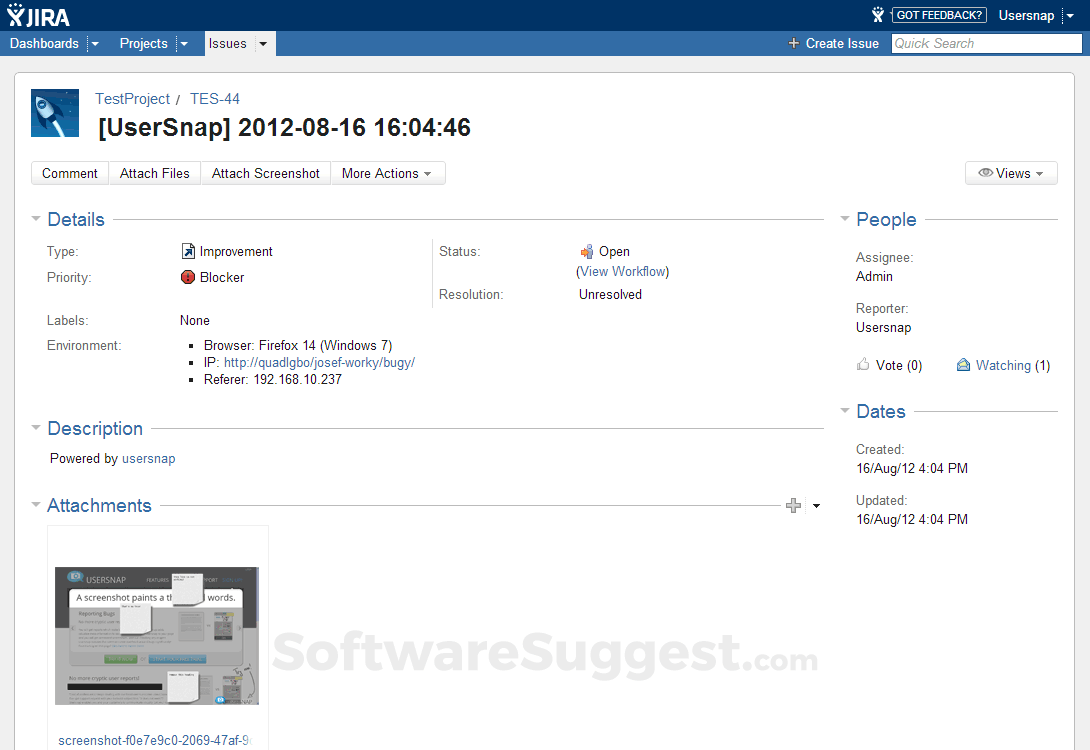The image size is (1090, 750).
Task: Open the Dashboards dropdown arrow
Action: [x=95, y=44]
